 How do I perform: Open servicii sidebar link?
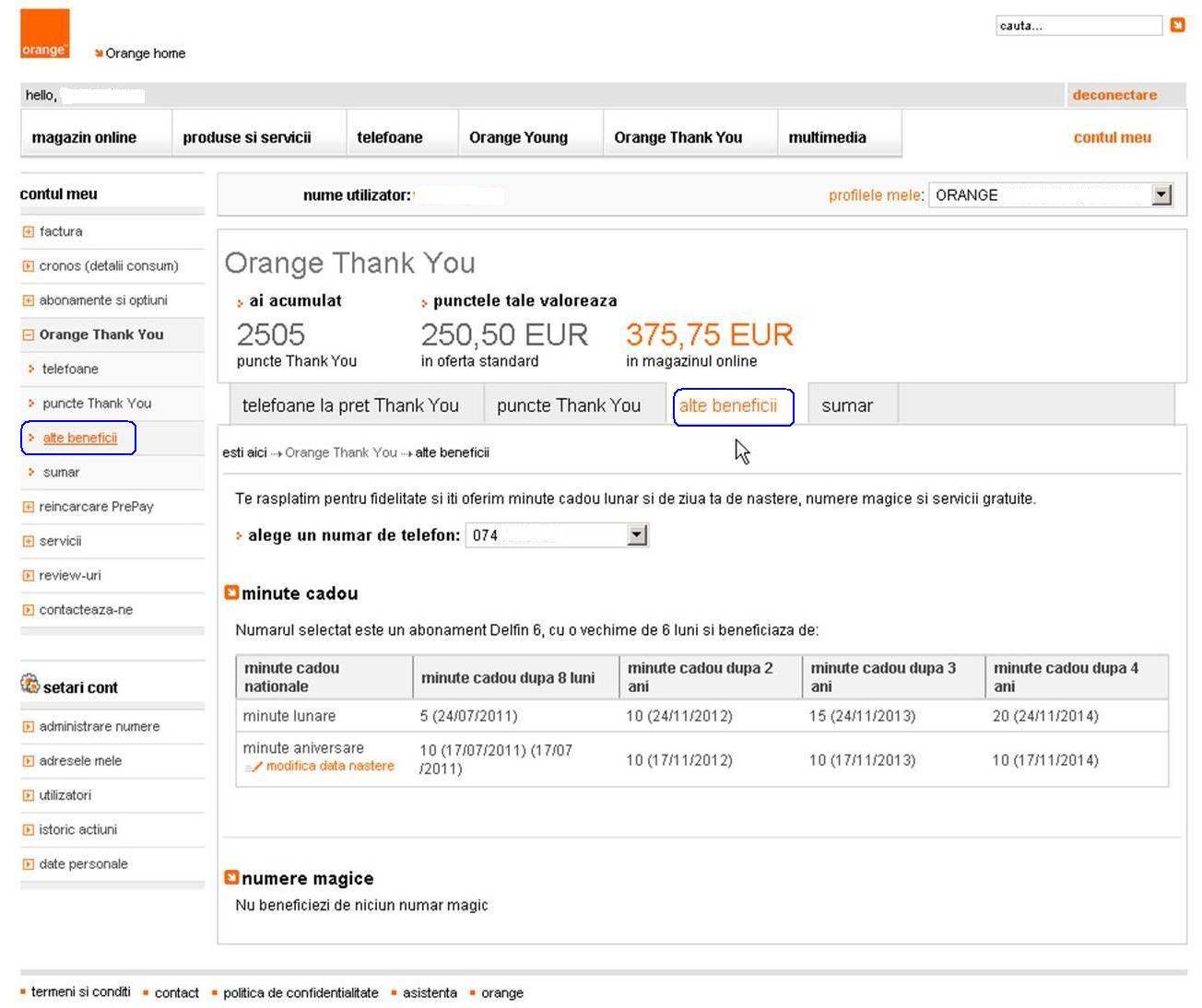(x=60, y=541)
